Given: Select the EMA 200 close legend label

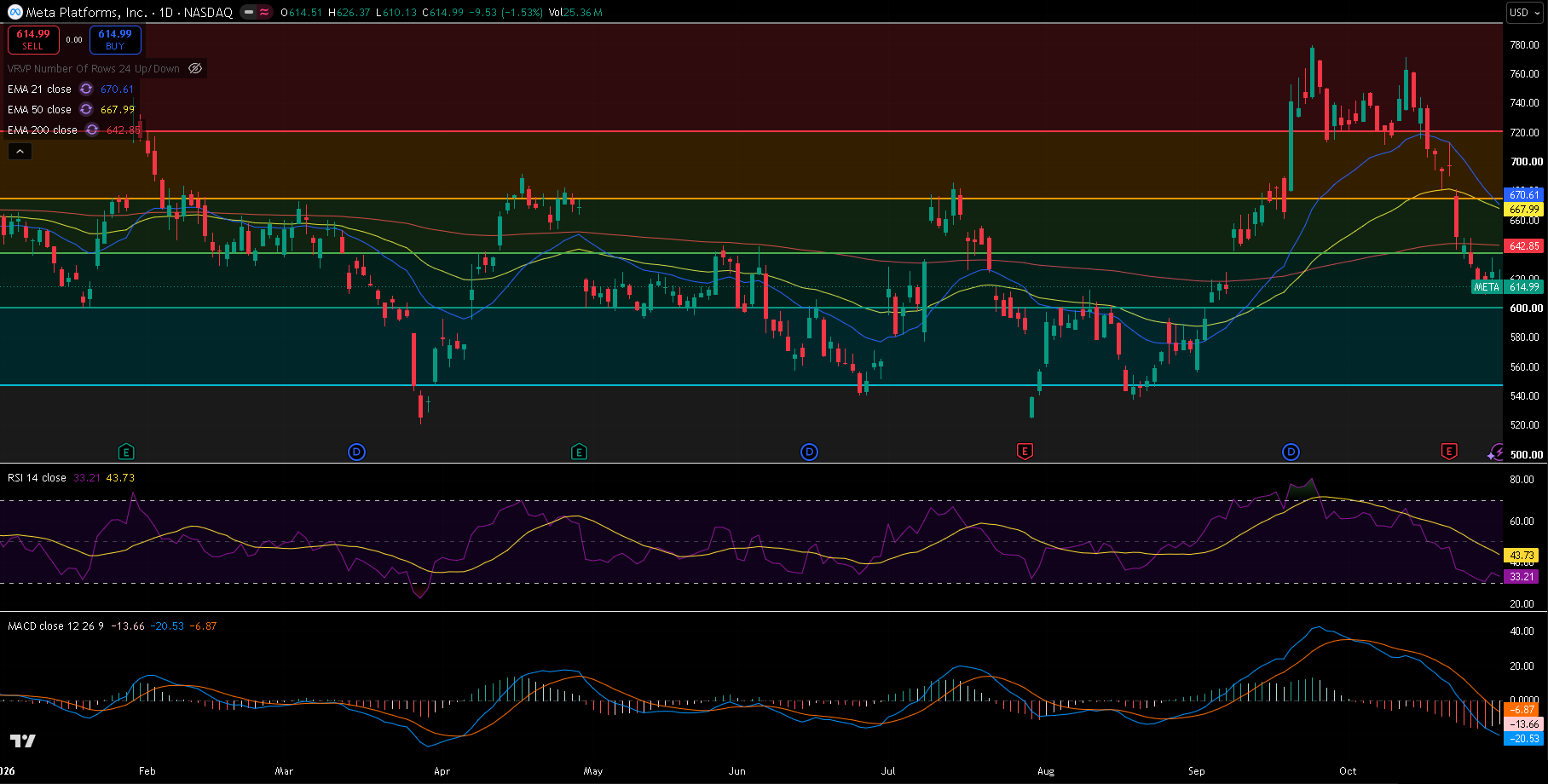Looking at the screenshot, I should 43,130.
